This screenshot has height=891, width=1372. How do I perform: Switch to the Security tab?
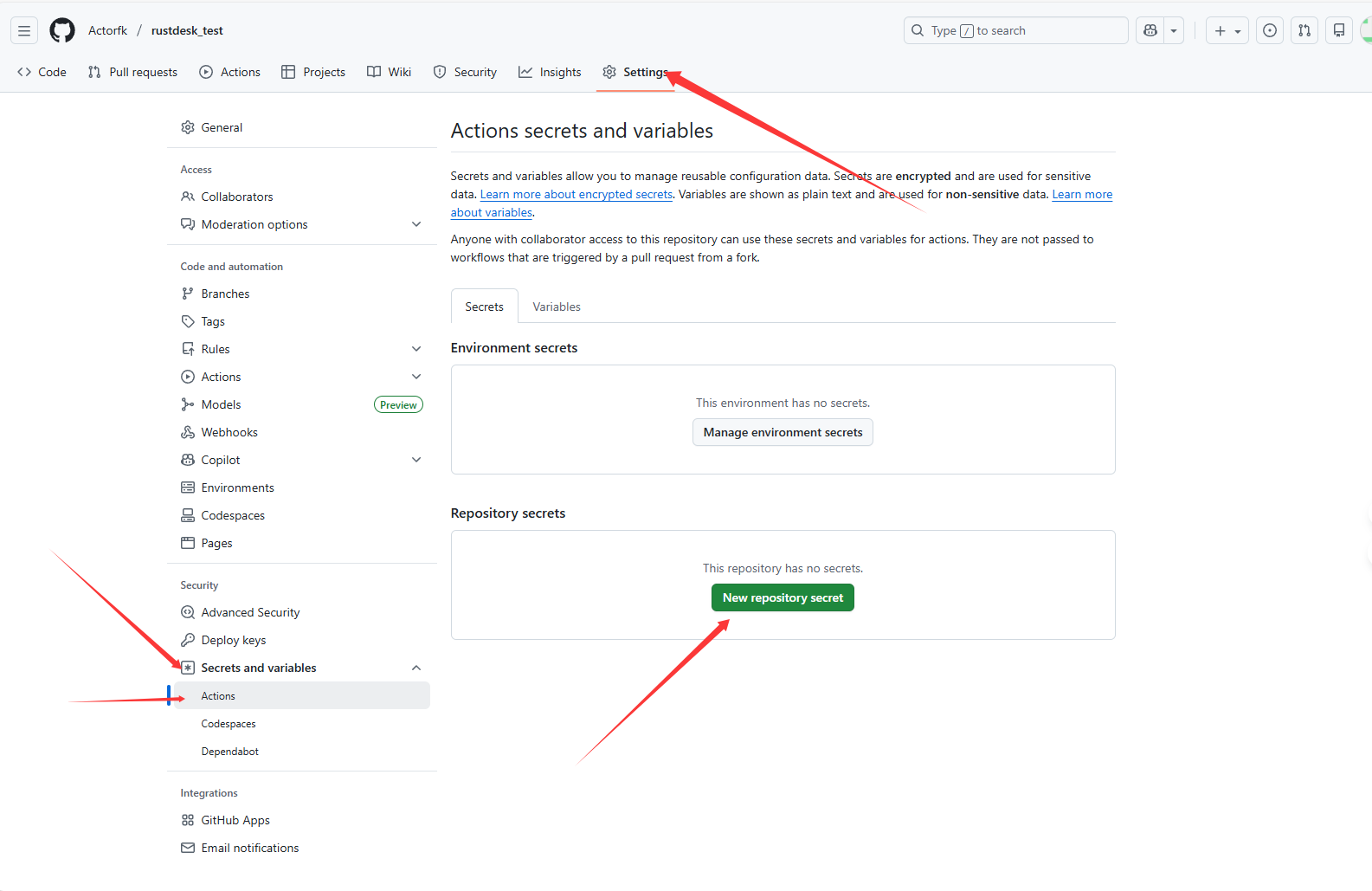click(465, 72)
